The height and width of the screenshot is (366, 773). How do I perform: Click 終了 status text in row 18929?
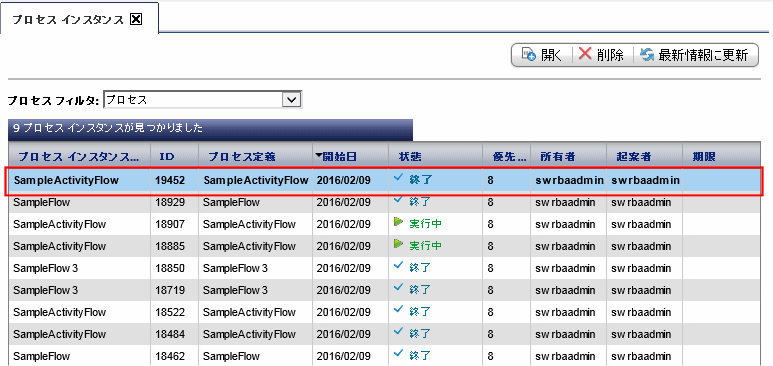pyautogui.click(x=420, y=202)
